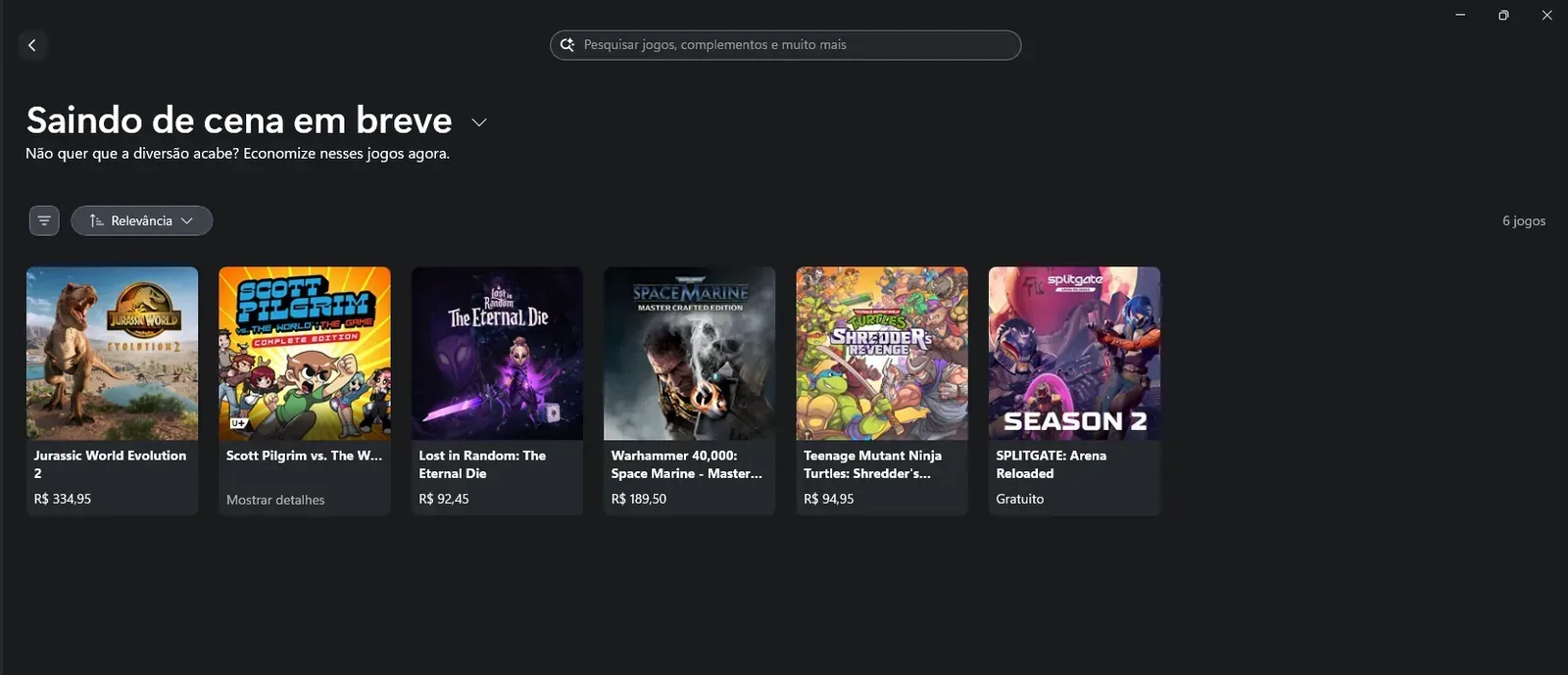1568x675 pixels.
Task: Click Mostrar detalhes under Scott Pilgrim
Action: coord(275,500)
